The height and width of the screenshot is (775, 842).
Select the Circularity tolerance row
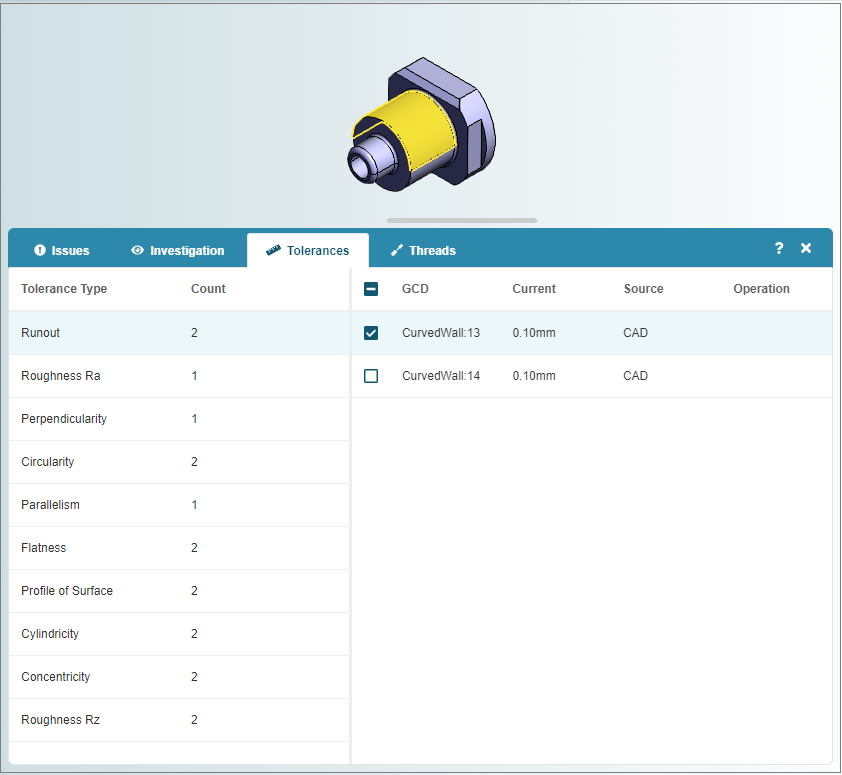click(x=179, y=462)
